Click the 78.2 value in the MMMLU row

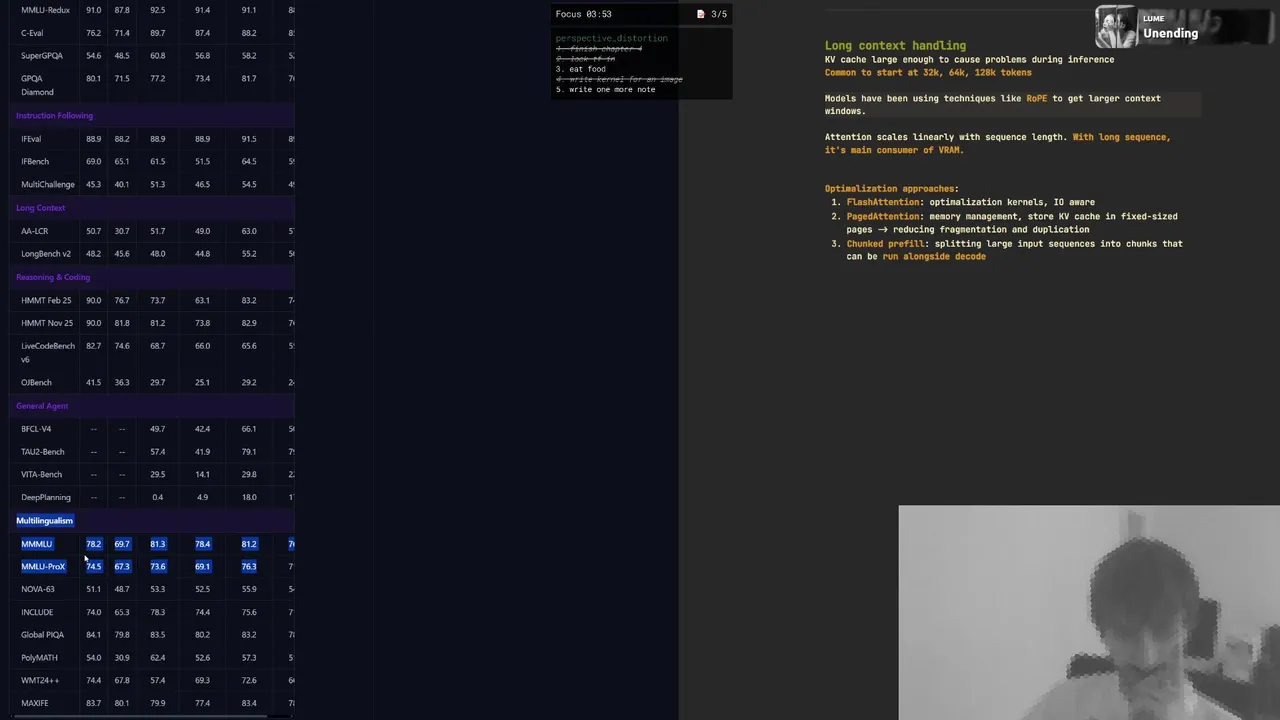click(x=93, y=544)
